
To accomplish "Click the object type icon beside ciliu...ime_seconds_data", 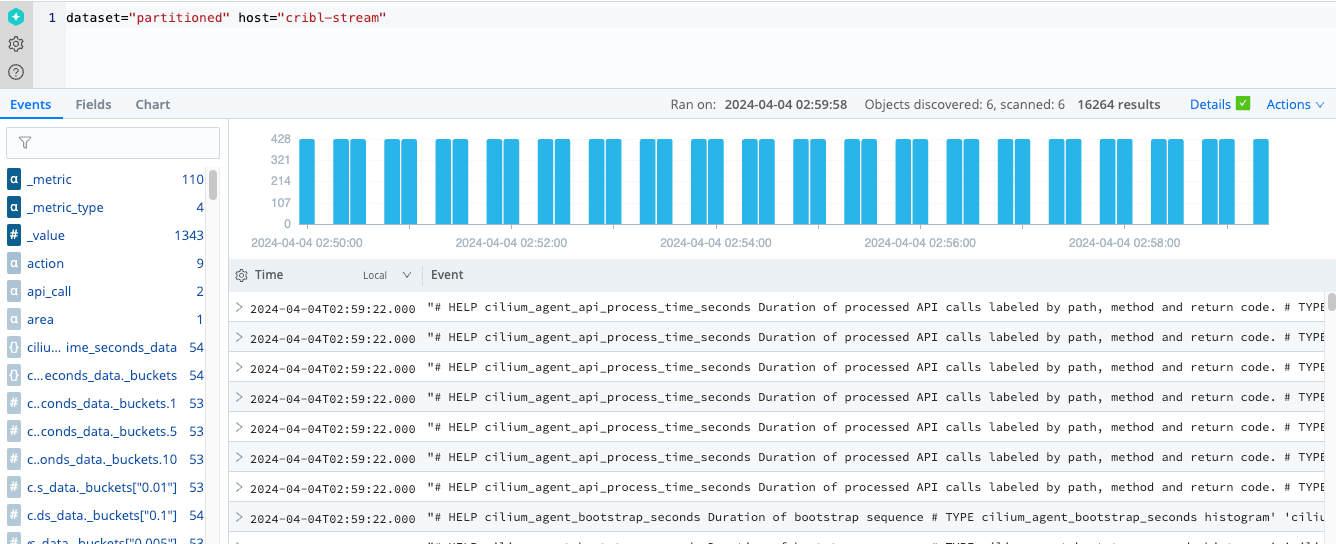I will (x=14, y=348).
